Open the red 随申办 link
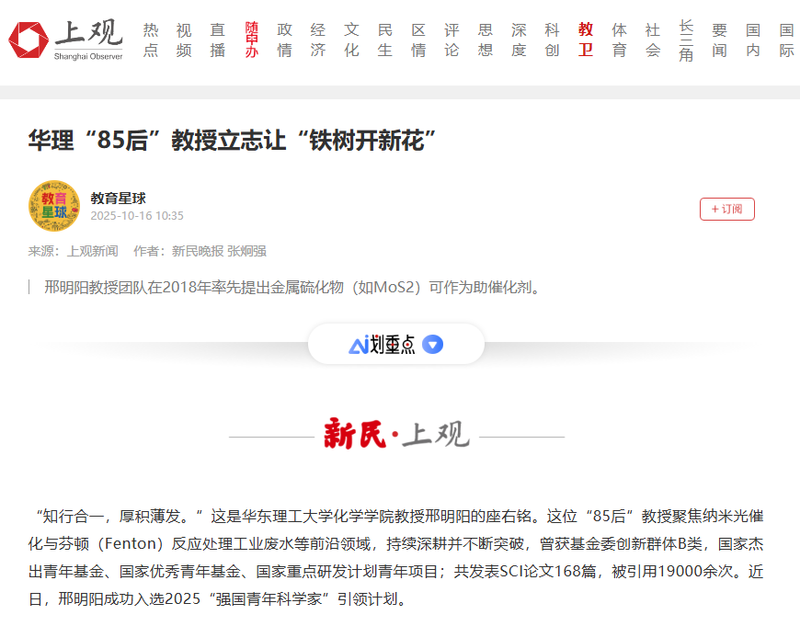This screenshot has width=800, height=626. pos(251,39)
